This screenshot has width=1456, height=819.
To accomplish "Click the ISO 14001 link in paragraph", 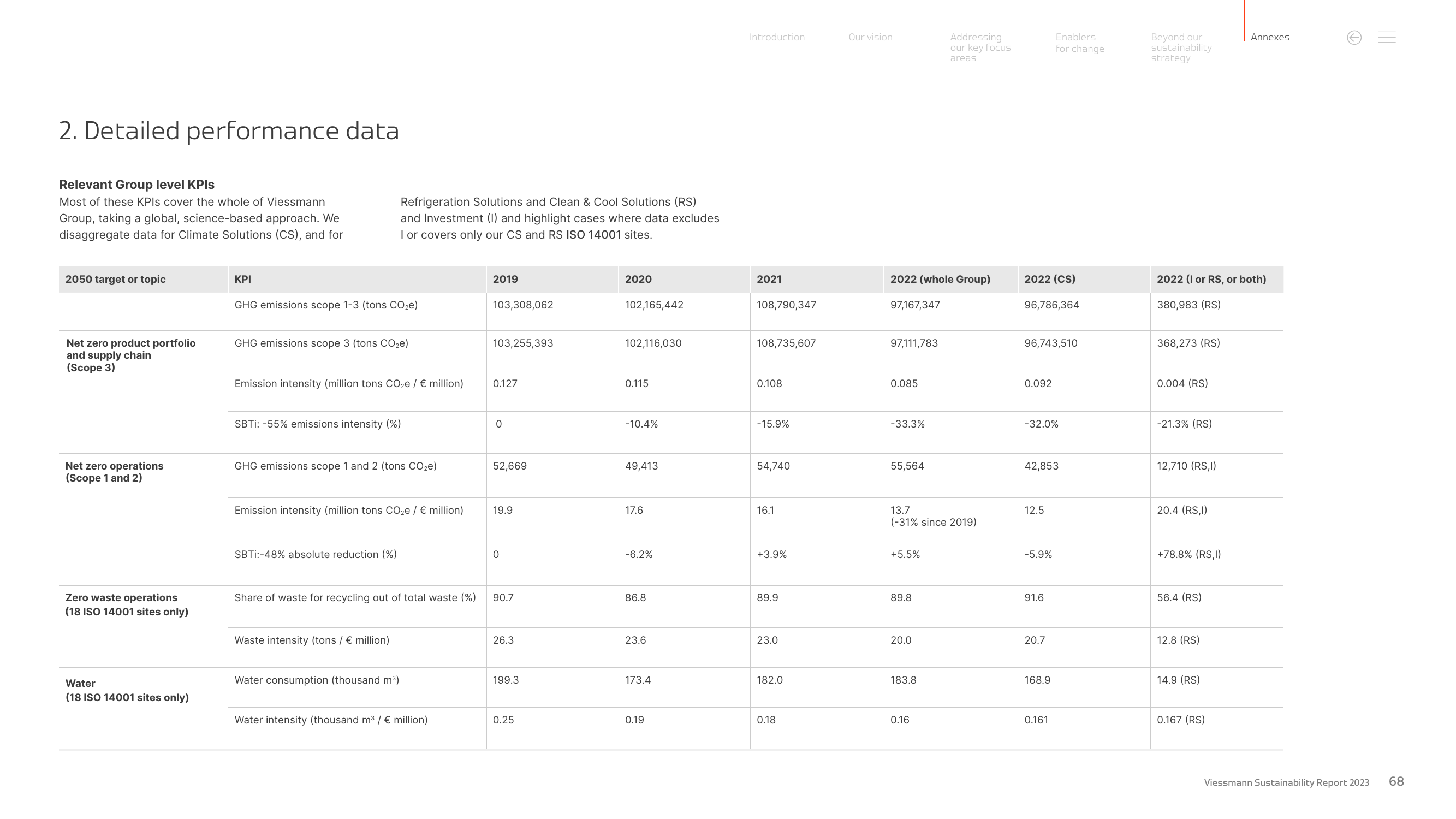I will [593, 235].
